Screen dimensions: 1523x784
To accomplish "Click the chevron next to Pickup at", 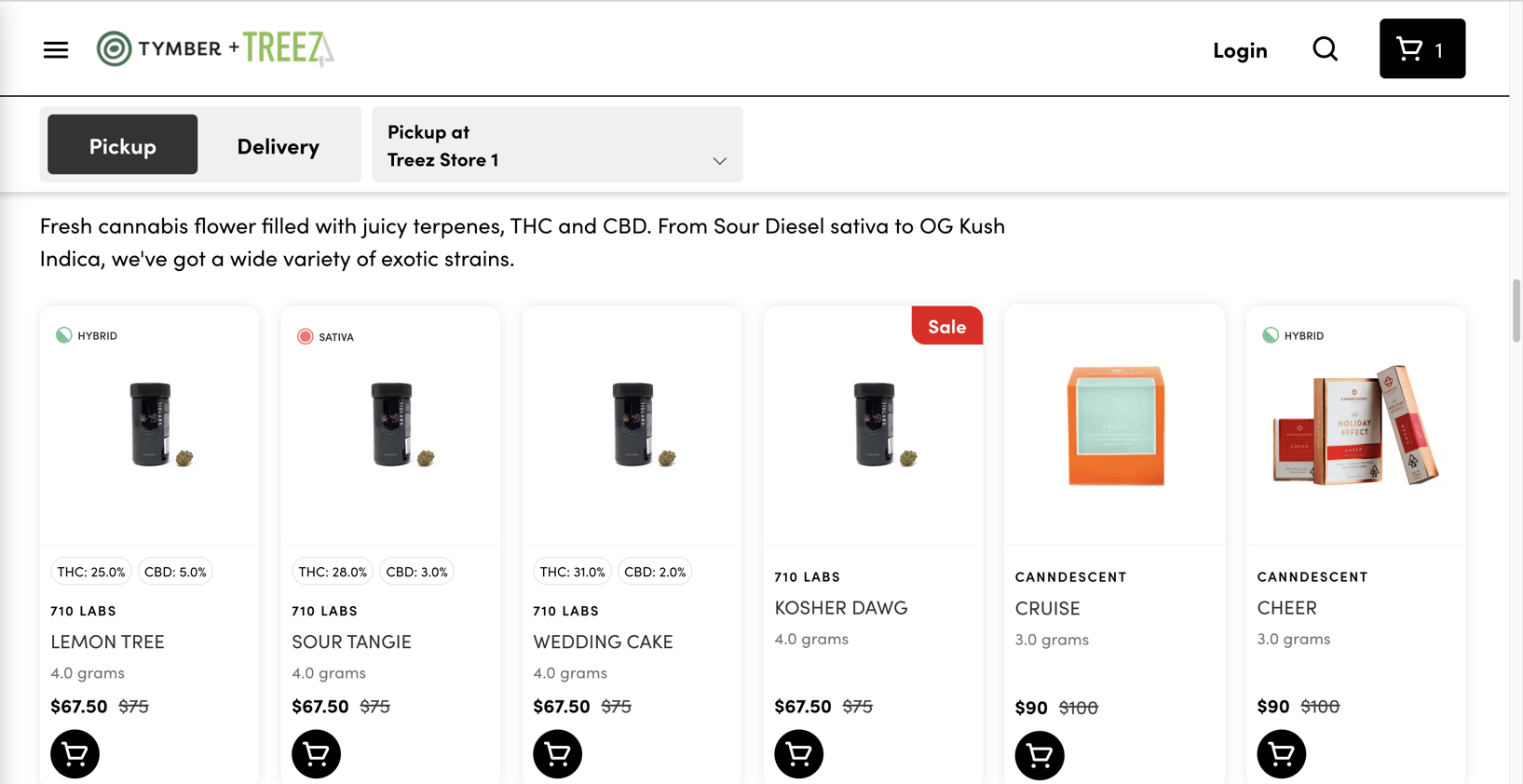I will coord(718,160).
